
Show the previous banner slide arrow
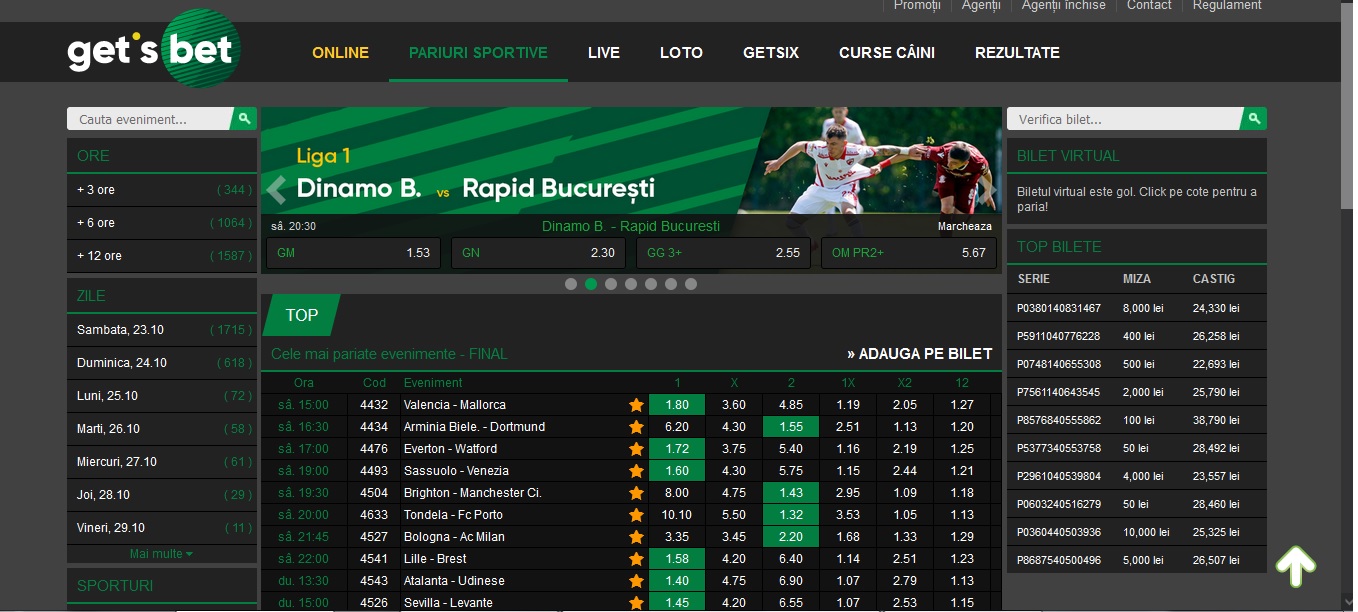click(x=277, y=188)
